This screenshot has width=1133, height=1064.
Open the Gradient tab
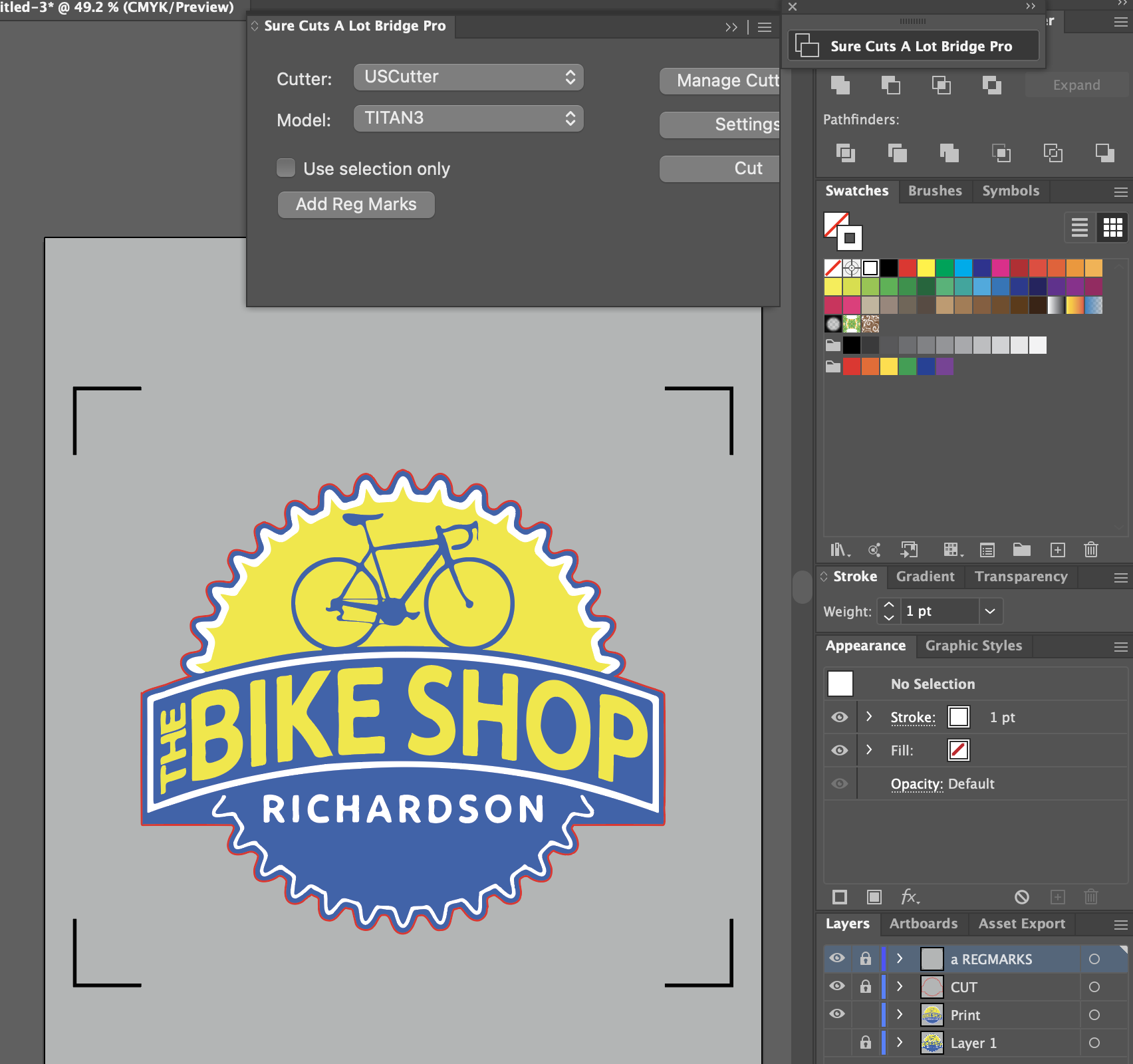pyautogui.click(x=925, y=577)
